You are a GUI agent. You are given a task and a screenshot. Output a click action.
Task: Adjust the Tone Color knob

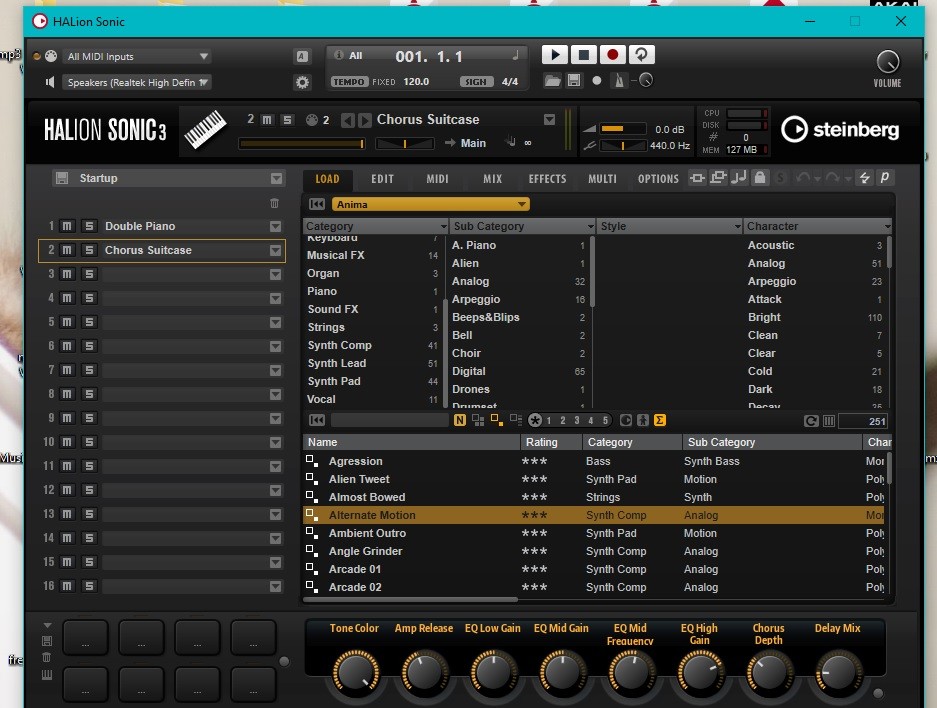tap(356, 672)
